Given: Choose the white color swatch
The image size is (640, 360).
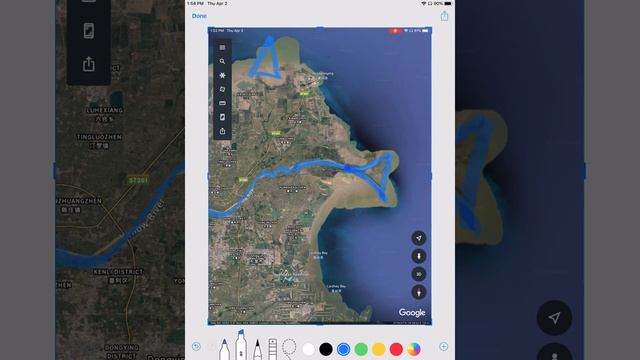Looking at the screenshot, I should coord(309,349).
